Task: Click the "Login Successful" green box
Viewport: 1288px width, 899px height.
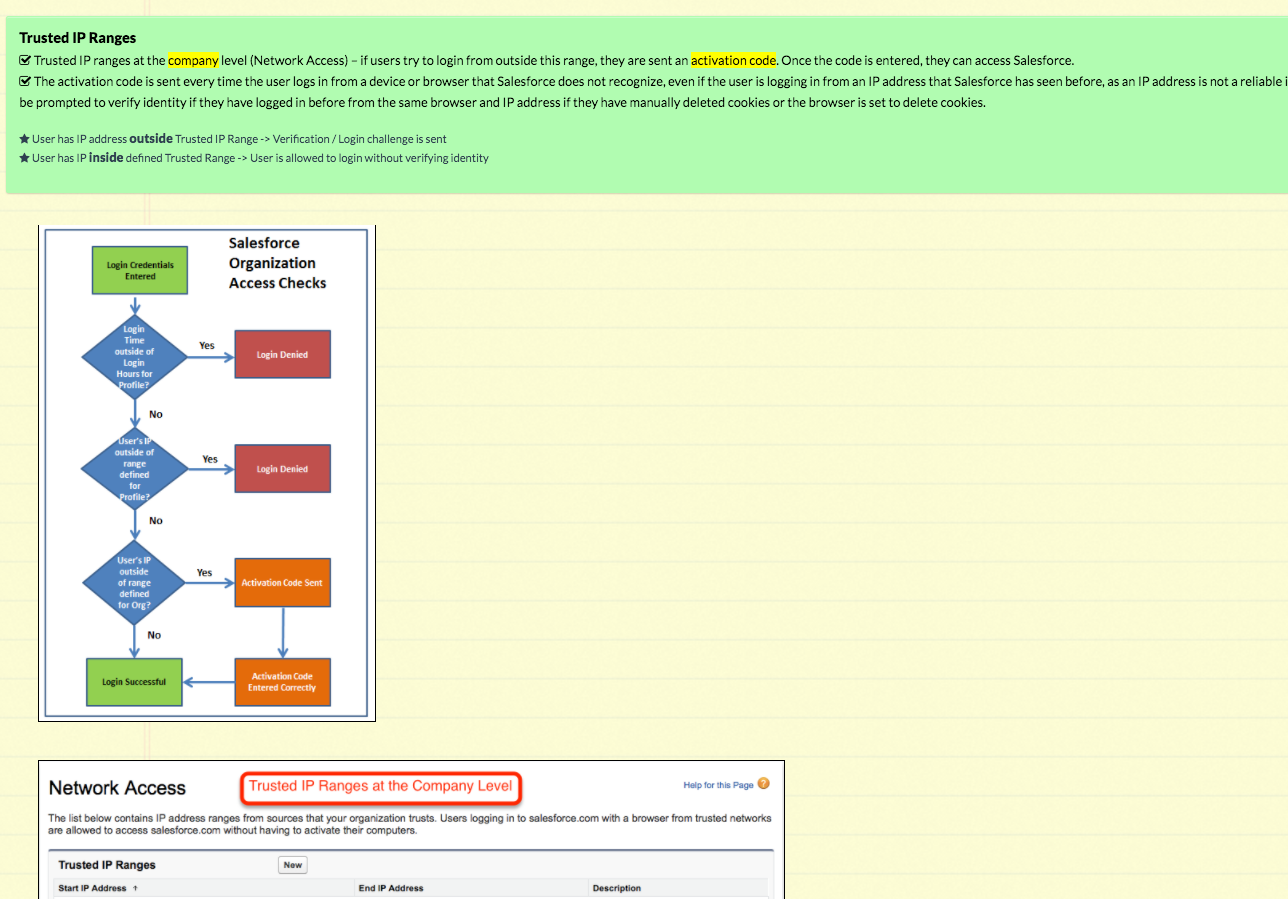Action: 134,682
